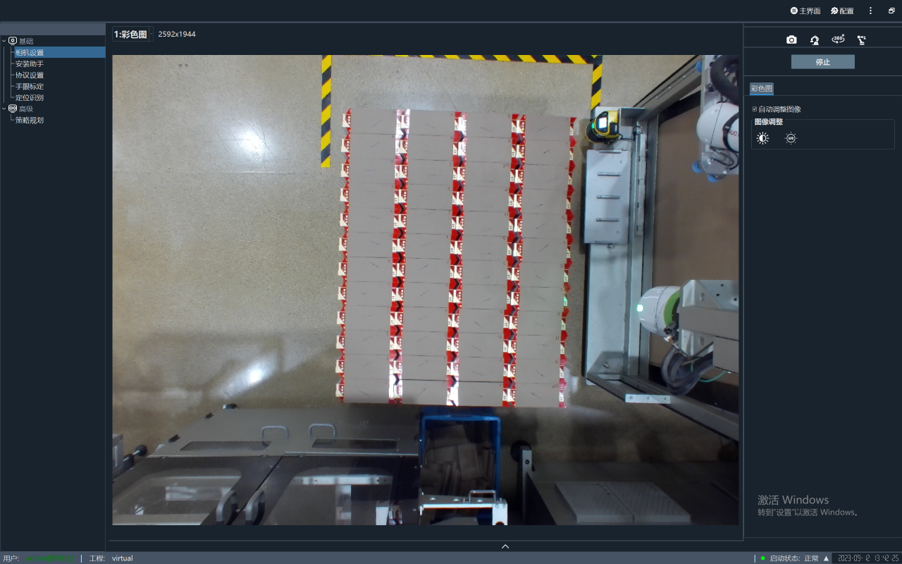The width and height of the screenshot is (902, 564).
Task: Click the exposure sun adjustment icon
Action: [791, 138]
